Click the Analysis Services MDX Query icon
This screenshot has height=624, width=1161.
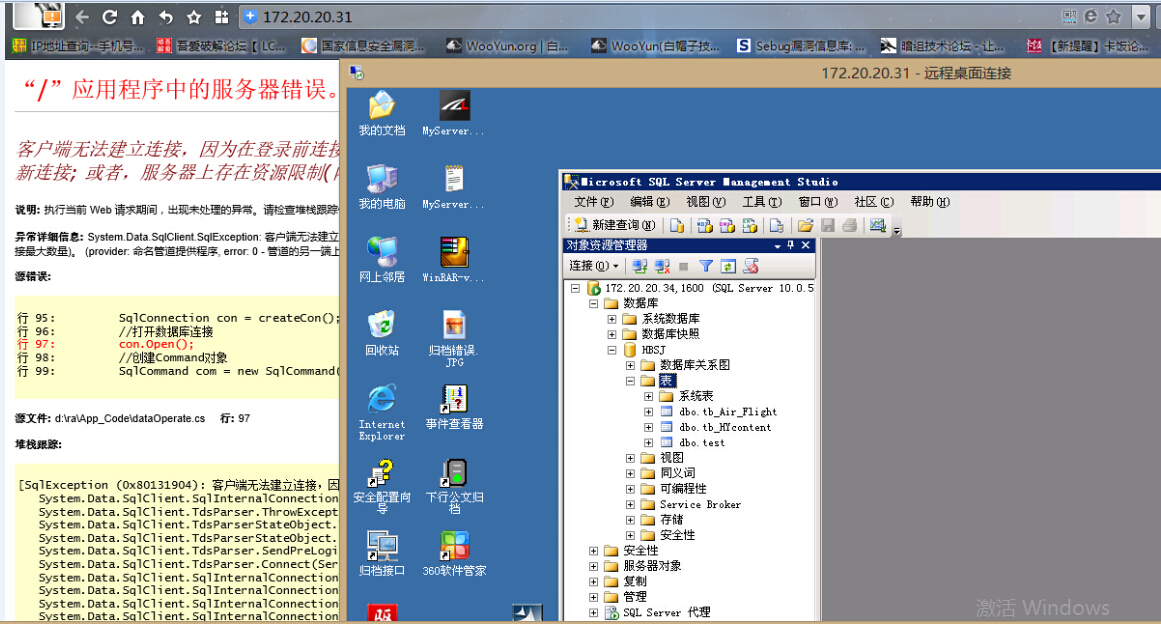704,225
